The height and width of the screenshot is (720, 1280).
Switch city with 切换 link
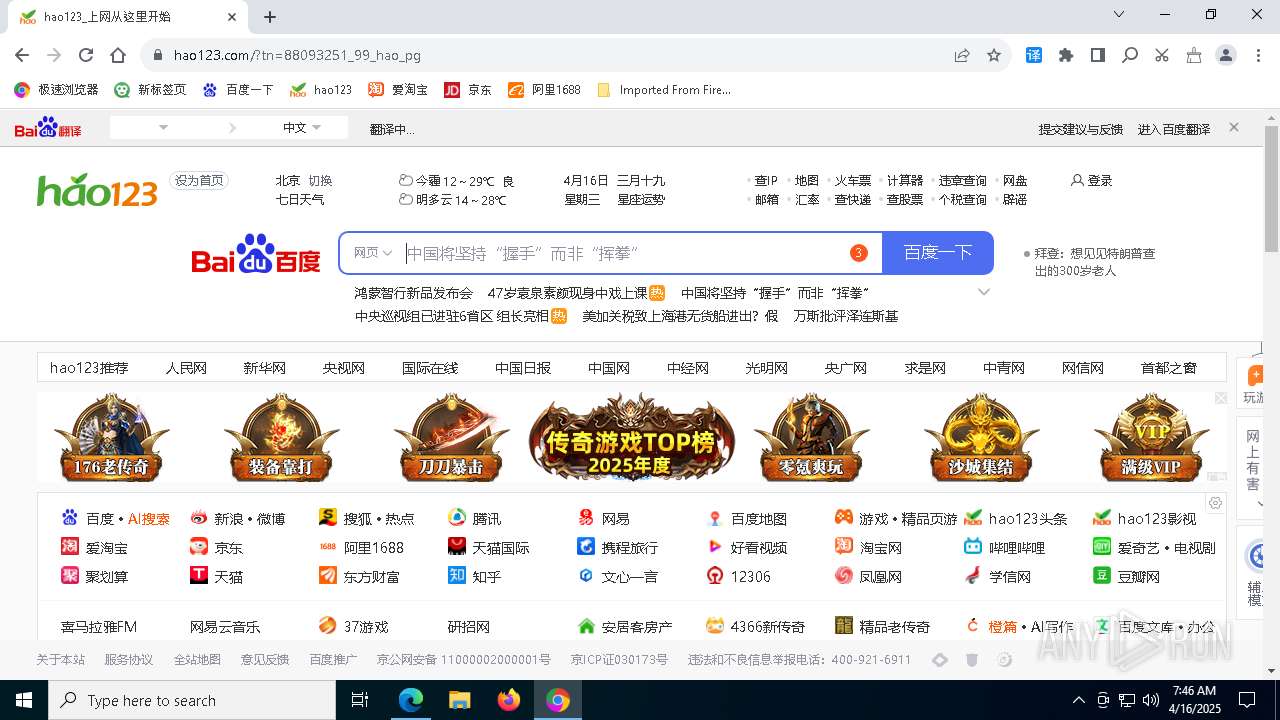coord(320,180)
